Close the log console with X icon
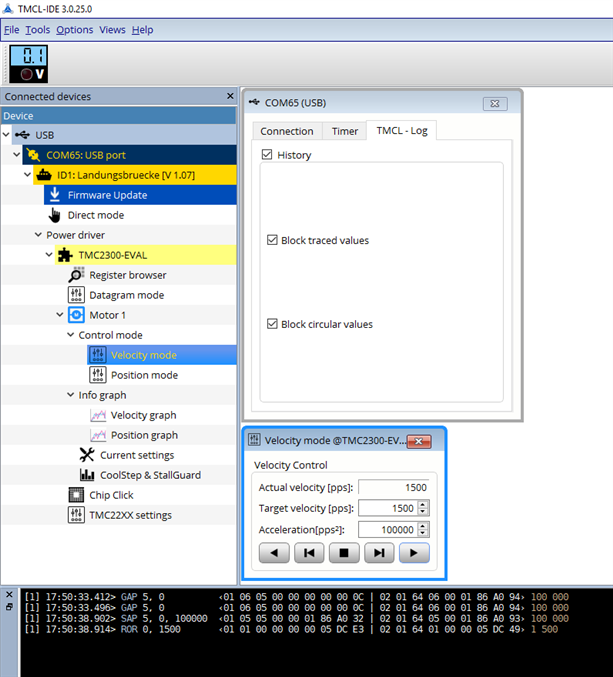This screenshot has height=677, width=613. pyautogui.click(x=9, y=595)
